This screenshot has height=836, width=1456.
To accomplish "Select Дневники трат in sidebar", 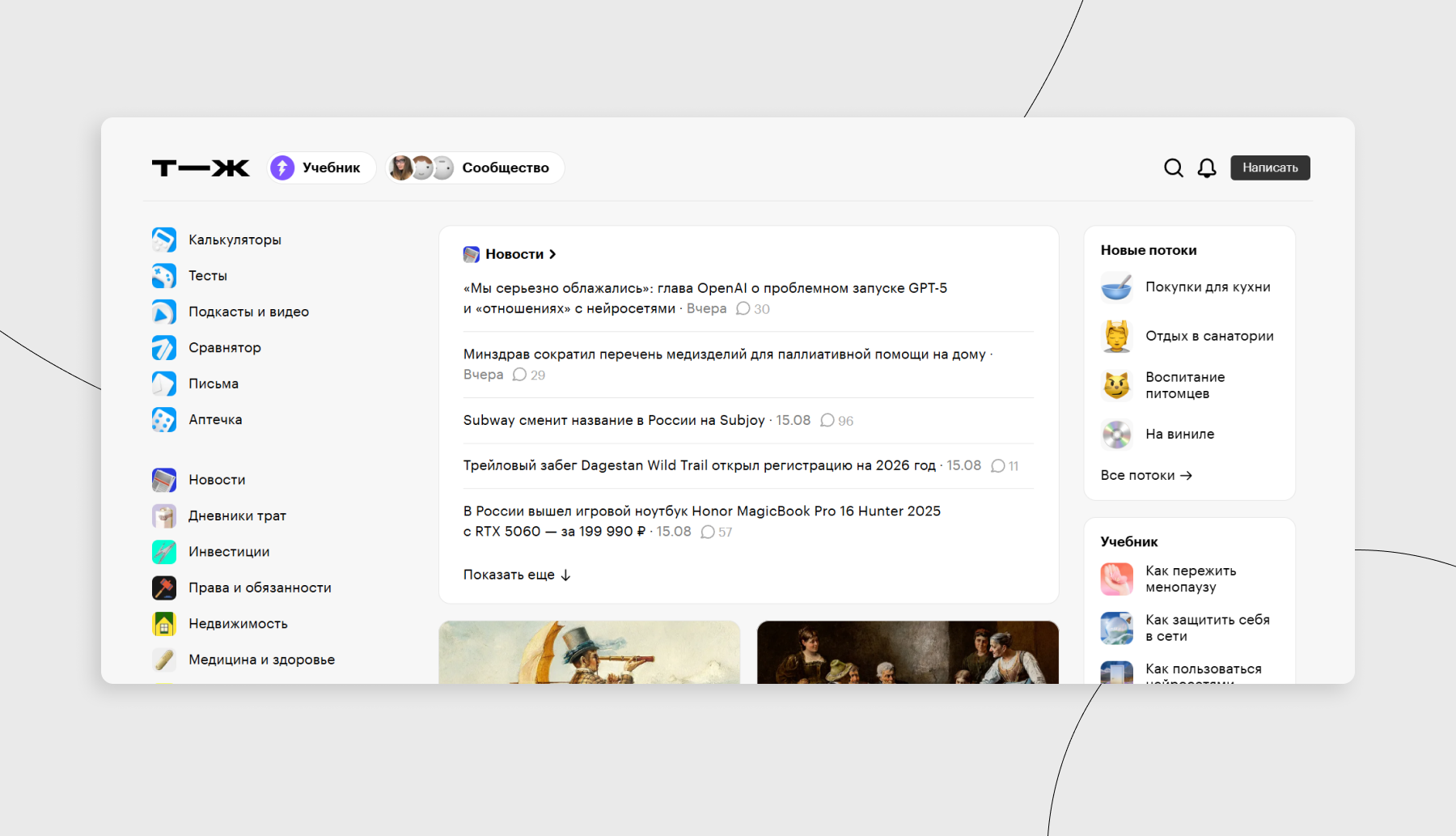I will (x=237, y=516).
